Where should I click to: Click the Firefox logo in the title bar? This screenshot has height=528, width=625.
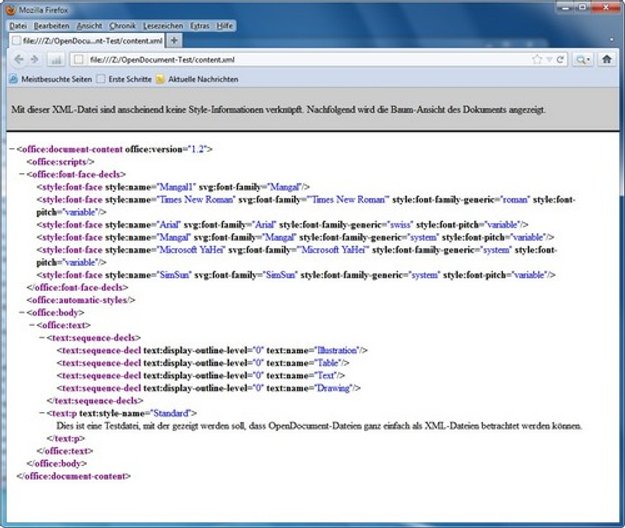[x=11, y=9]
